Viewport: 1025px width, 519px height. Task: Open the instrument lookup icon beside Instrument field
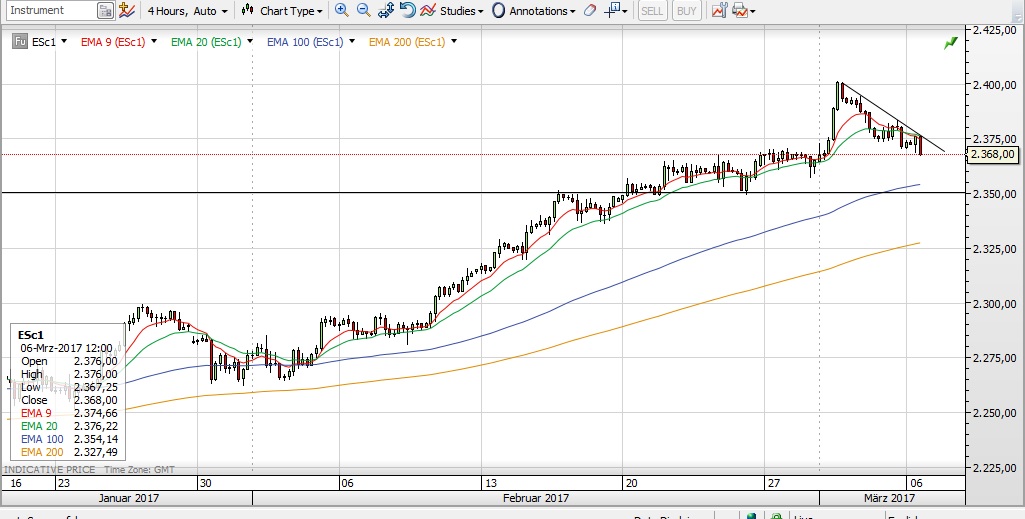[x=105, y=10]
